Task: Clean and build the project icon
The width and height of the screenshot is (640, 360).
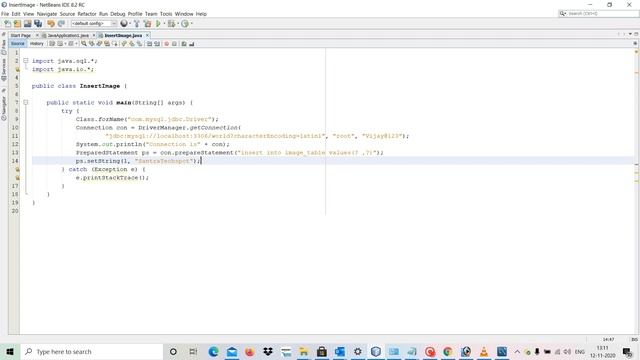Action: (147, 24)
